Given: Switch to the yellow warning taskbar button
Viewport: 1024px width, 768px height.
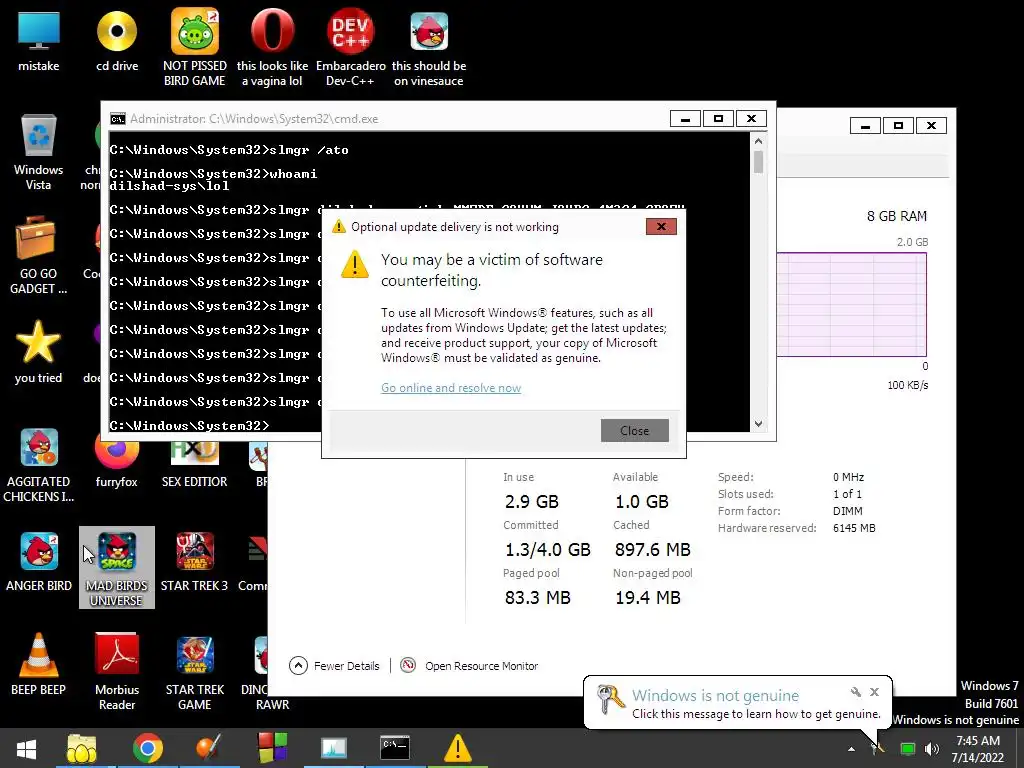Looking at the screenshot, I should coord(458,748).
